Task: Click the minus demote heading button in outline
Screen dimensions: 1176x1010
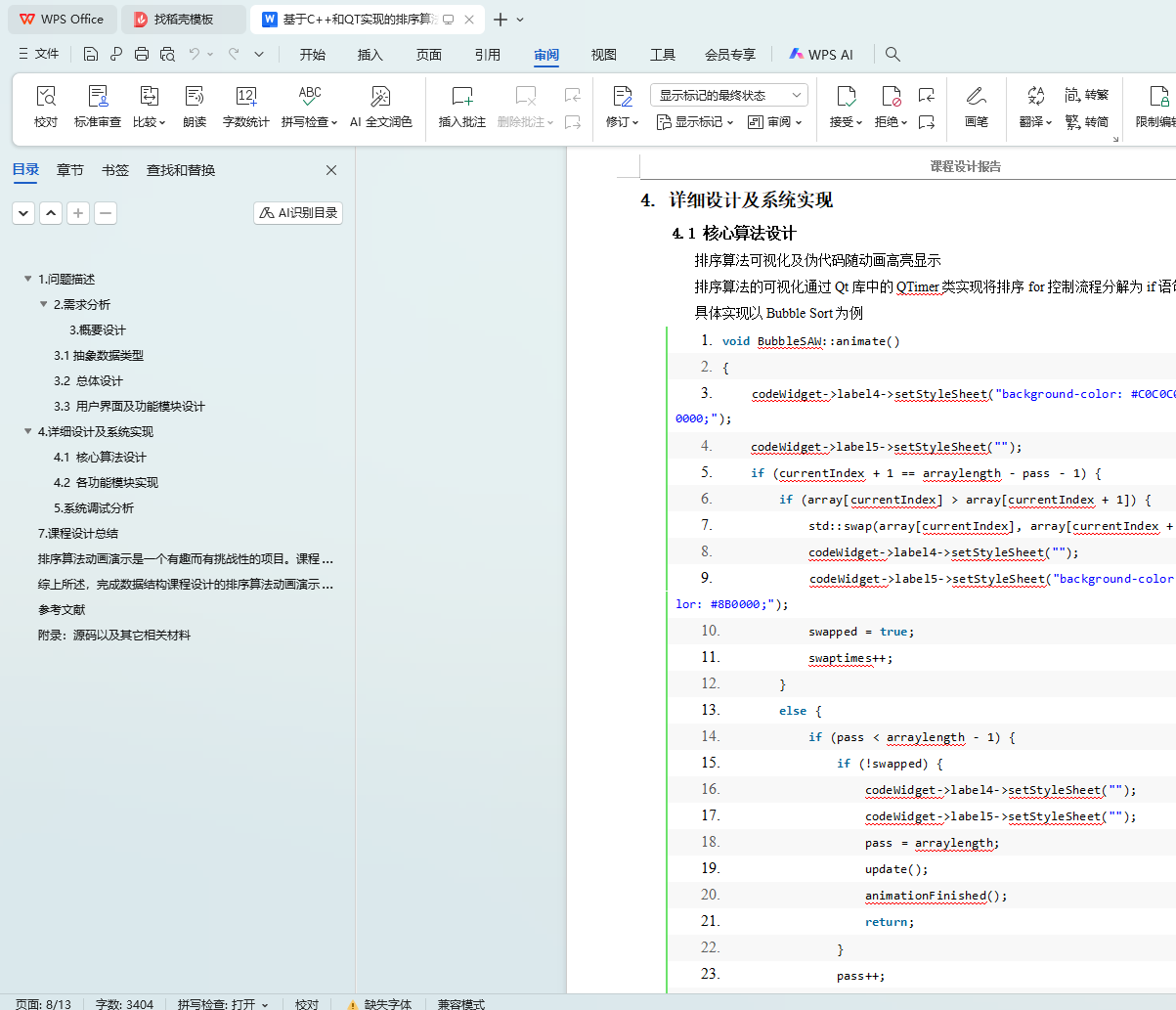Action: pos(106,212)
